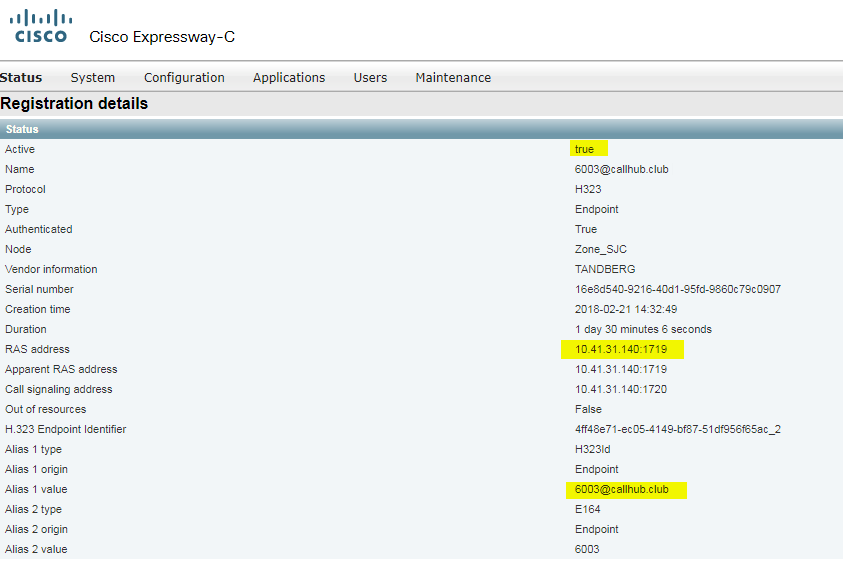Viewport: 843px width, 567px height.
Task: Click the 'Alias 2 value' label
Action: 36,549
